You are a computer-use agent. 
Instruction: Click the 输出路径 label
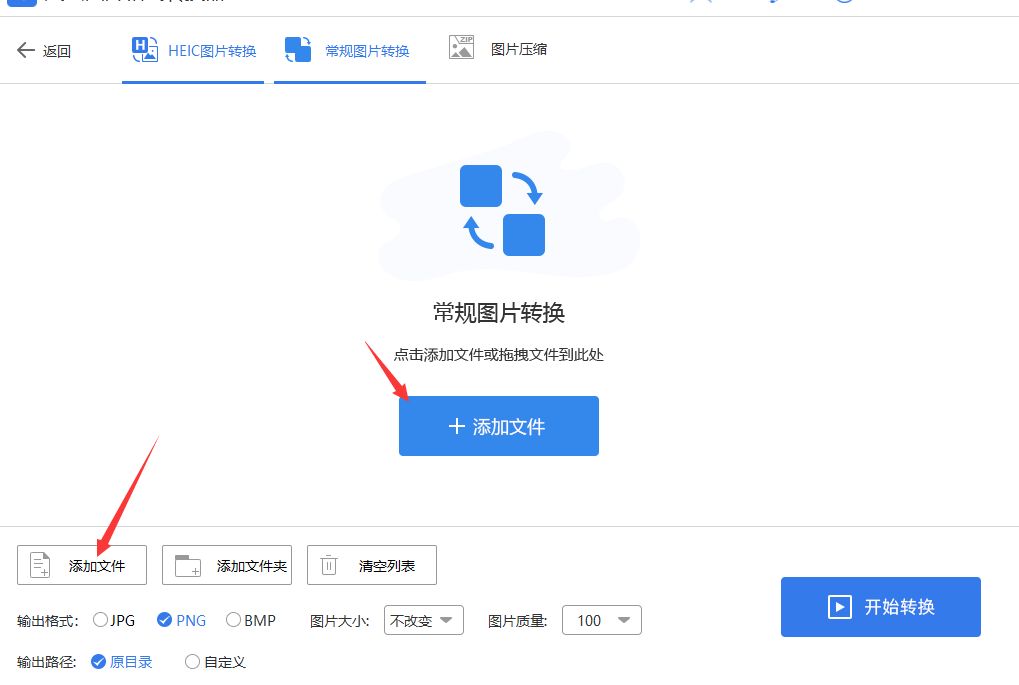click(x=47, y=662)
